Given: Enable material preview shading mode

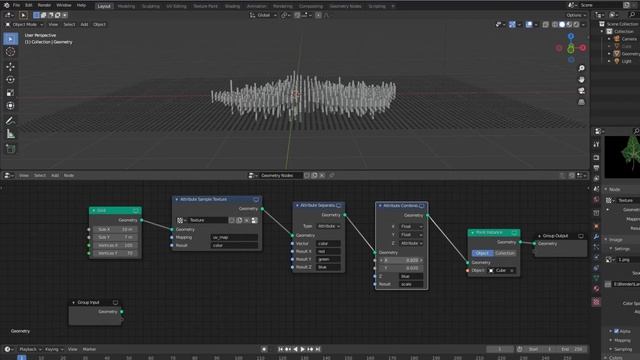Looking at the screenshot, I should pos(569,24).
